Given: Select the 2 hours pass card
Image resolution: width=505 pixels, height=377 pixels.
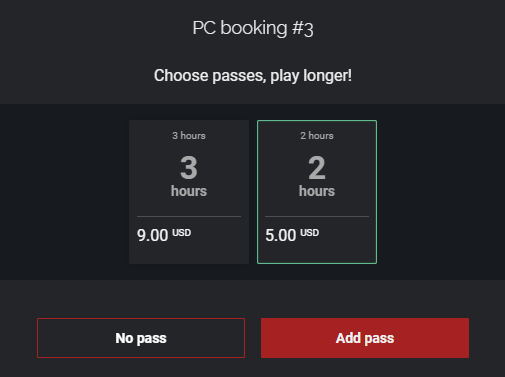Looking at the screenshot, I should coord(317,192).
